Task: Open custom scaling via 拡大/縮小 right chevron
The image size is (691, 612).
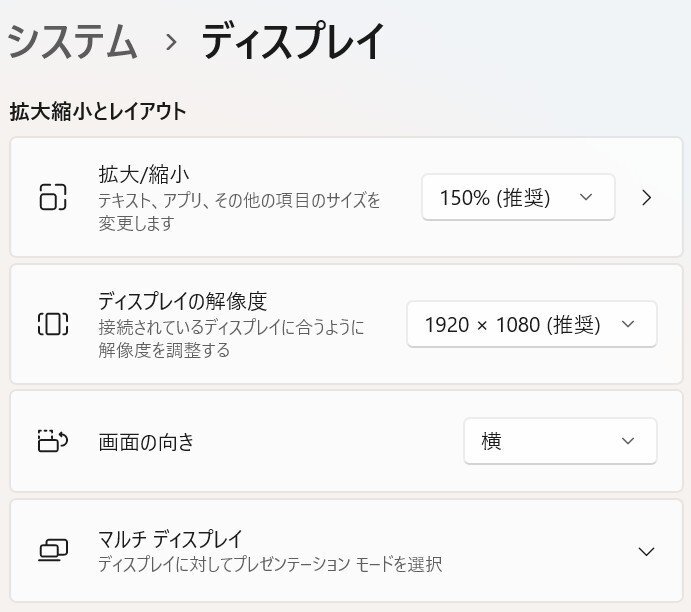Action: pos(646,197)
